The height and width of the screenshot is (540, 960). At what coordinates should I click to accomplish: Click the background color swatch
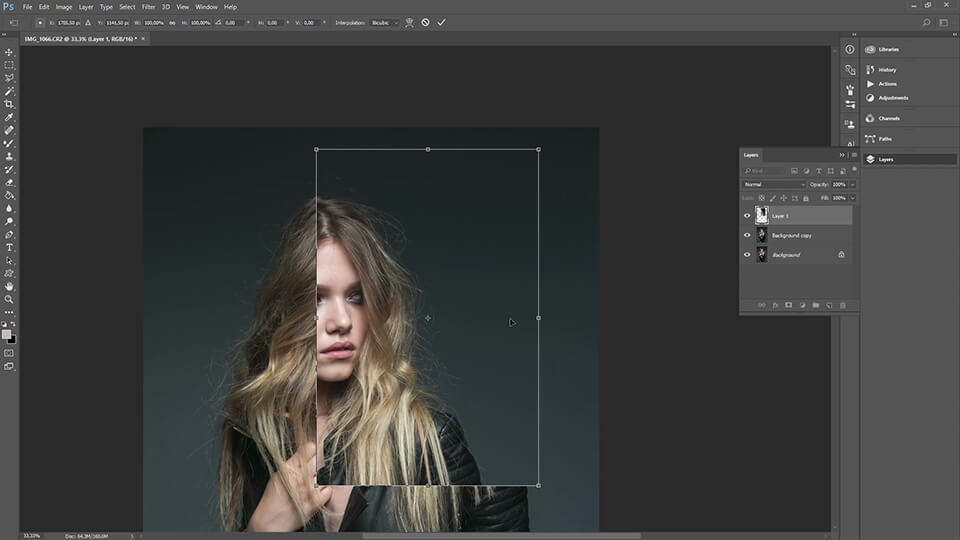pos(12,340)
